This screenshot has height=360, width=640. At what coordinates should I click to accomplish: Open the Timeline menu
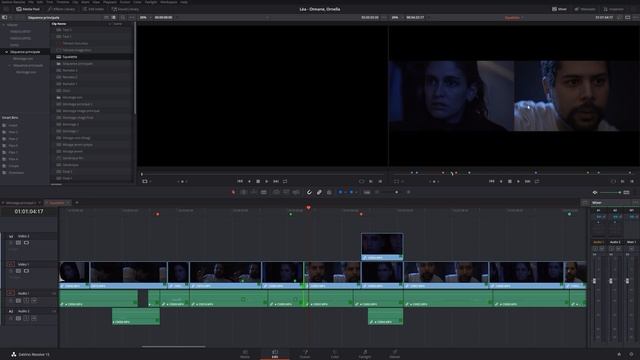pyautogui.click(x=63, y=2)
